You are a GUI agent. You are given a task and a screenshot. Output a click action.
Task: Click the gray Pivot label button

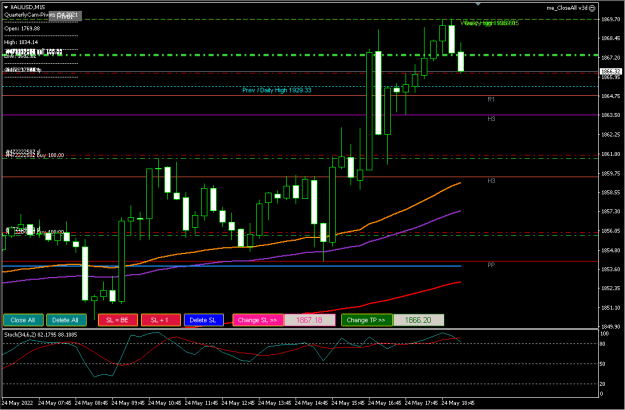click(65, 16)
